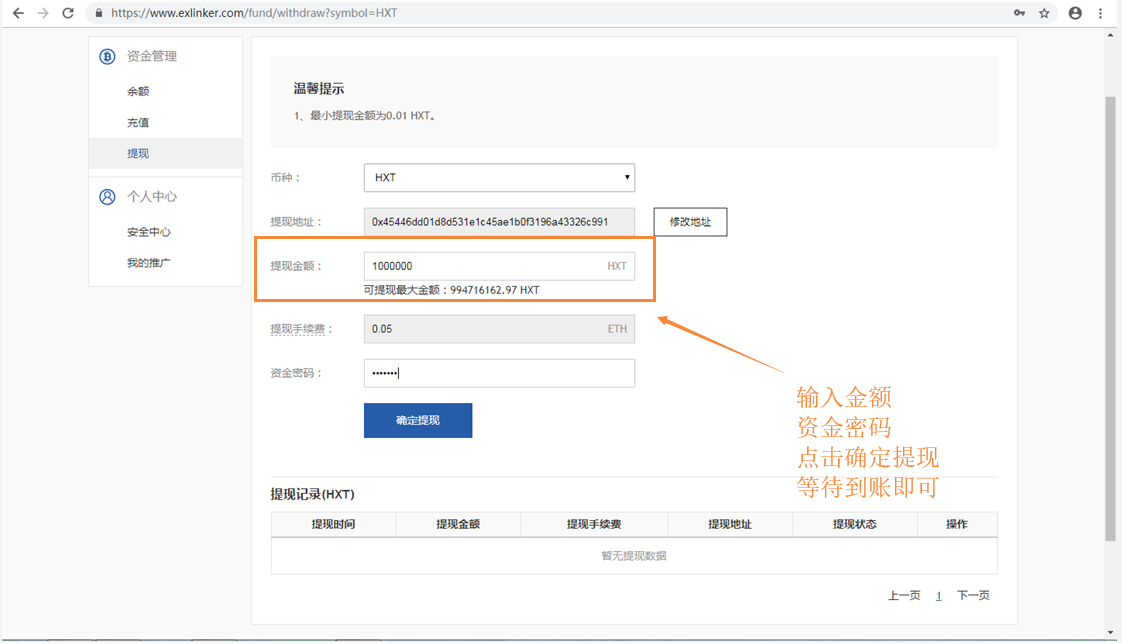
Task: Click the withdrawal address field
Action: coord(499,222)
